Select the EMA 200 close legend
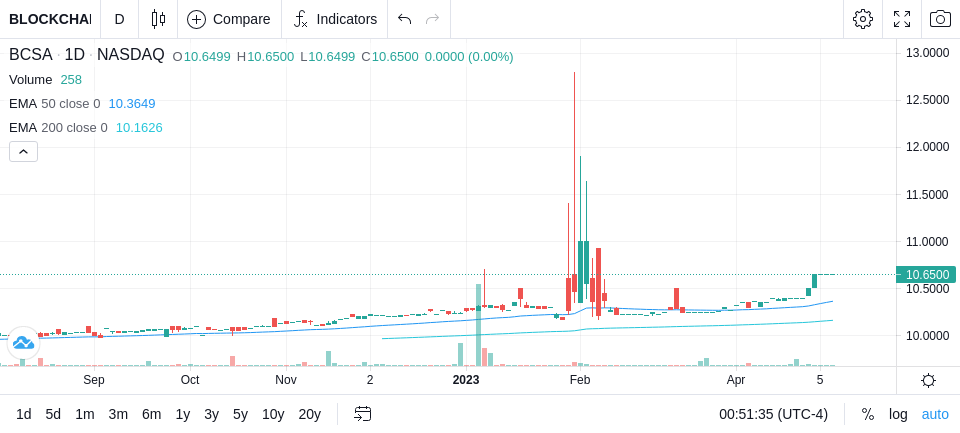This screenshot has width=960, height=433. (86, 128)
